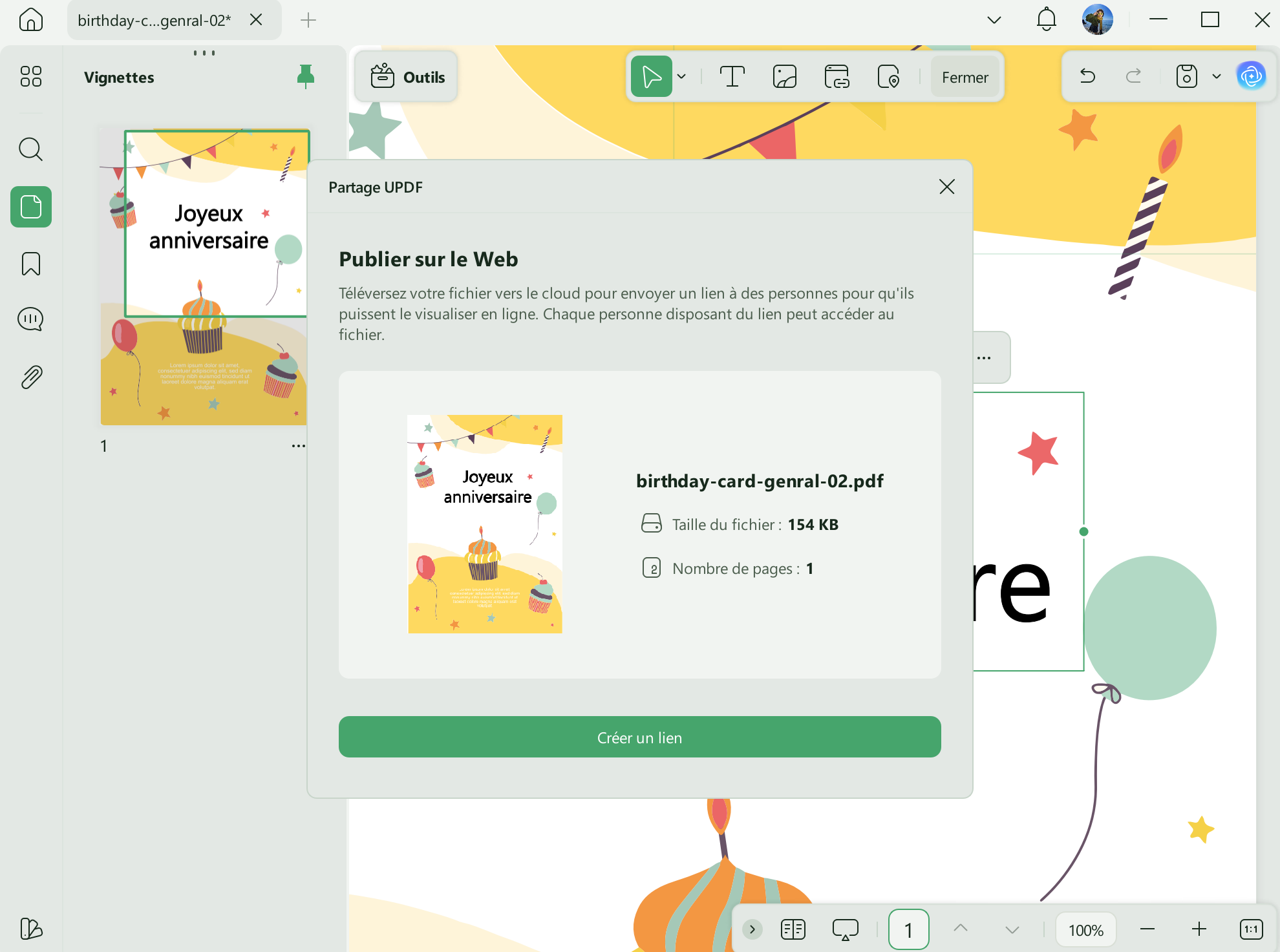The image size is (1280, 952).
Task: Go to the next page arrow
Action: (x=1012, y=929)
